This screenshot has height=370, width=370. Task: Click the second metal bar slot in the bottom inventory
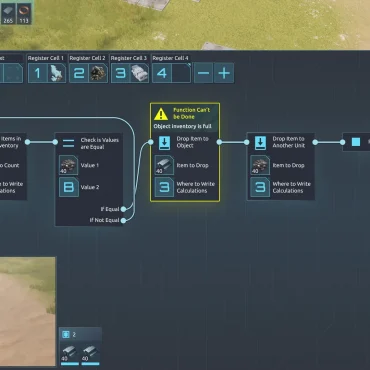(x=90, y=355)
